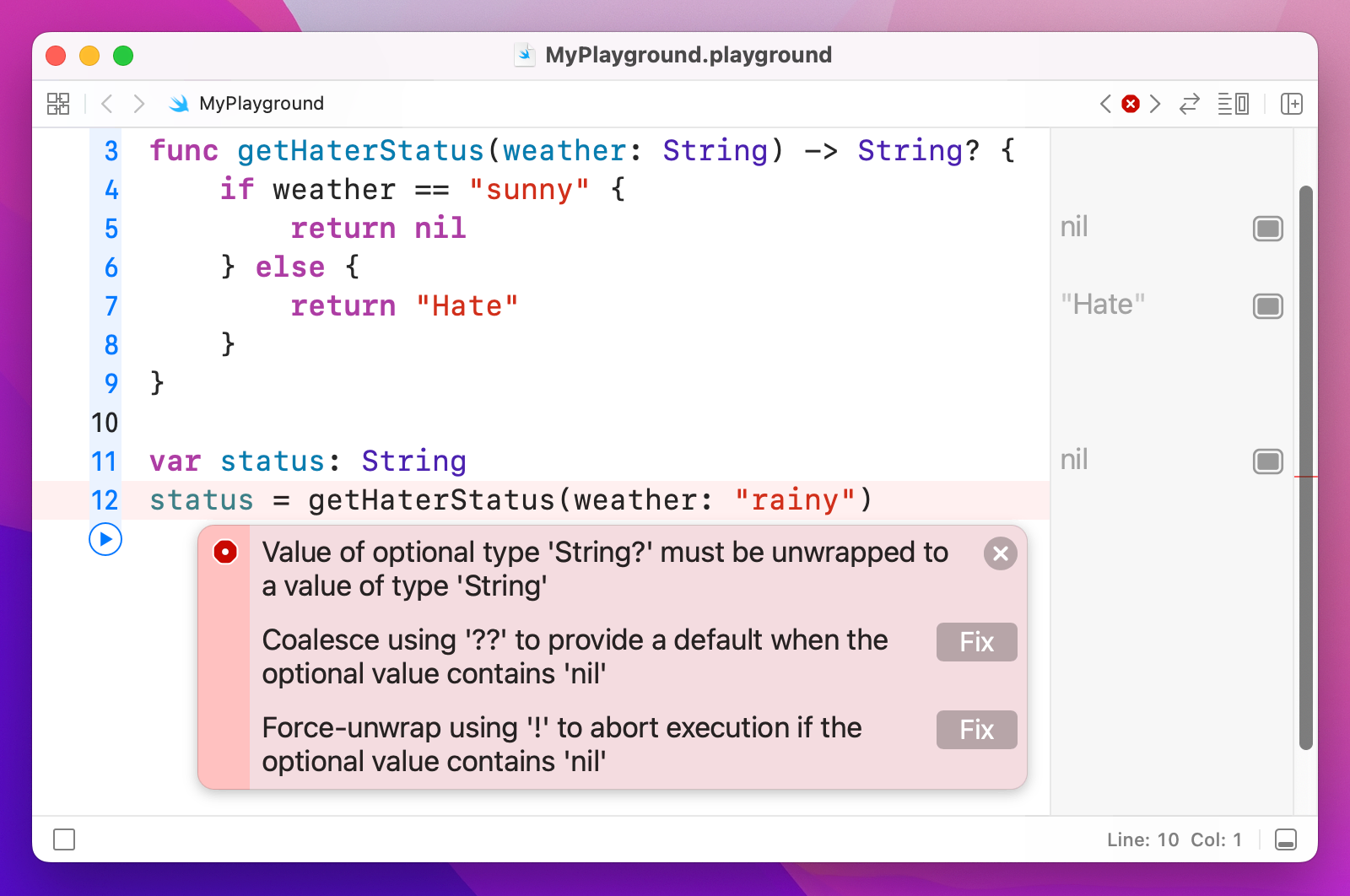
Task: Fix by coalescing with '??' operator
Action: tap(976, 642)
